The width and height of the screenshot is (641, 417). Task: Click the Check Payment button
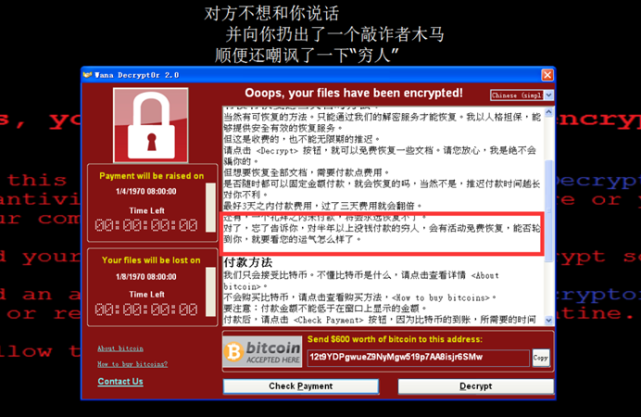click(300, 386)
